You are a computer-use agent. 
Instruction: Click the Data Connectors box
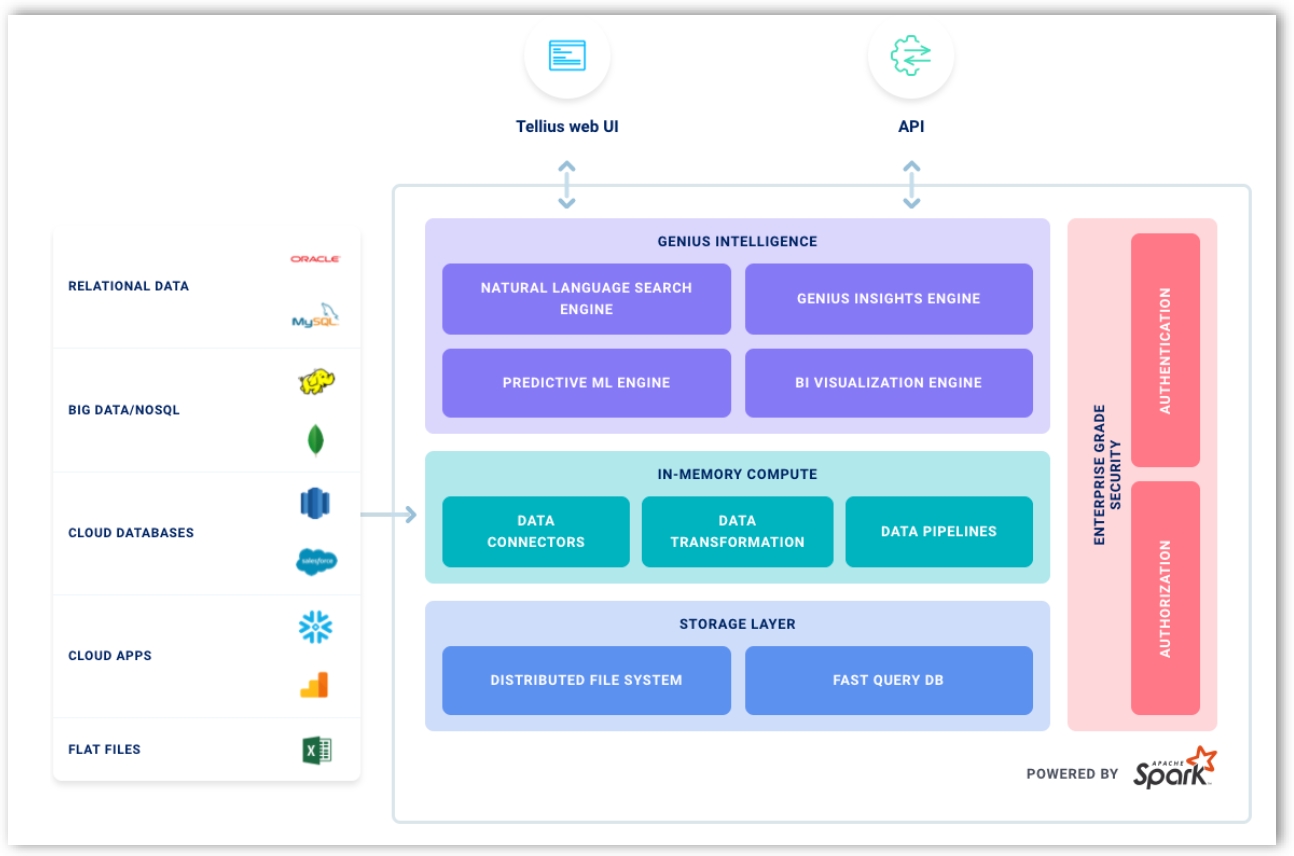pyautogui.click(x=536, y=532)
